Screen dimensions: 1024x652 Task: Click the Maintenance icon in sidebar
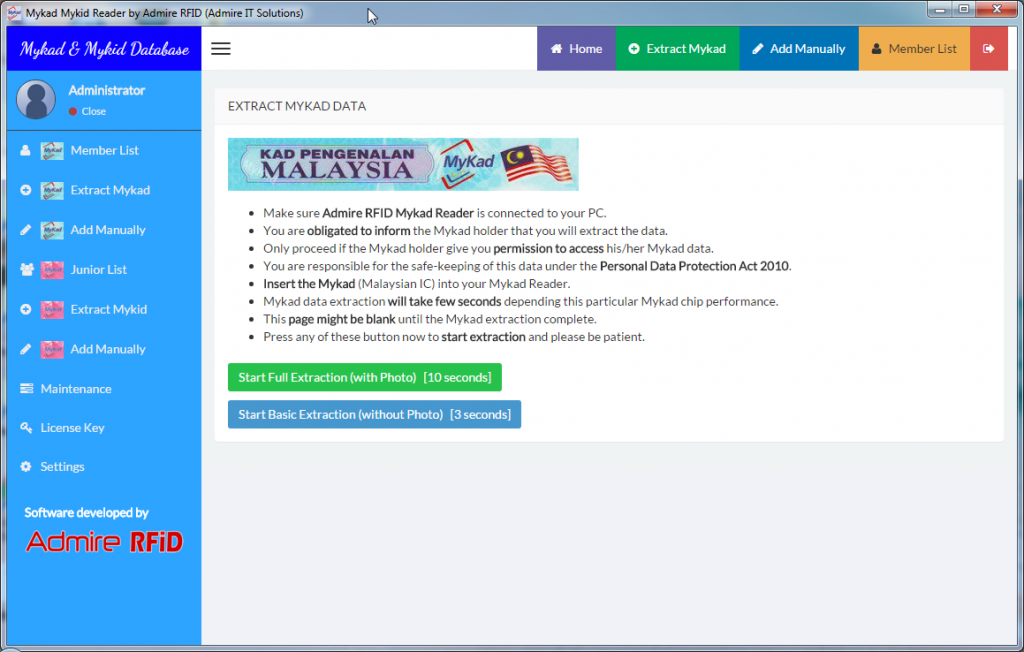(x=26, y=389)
